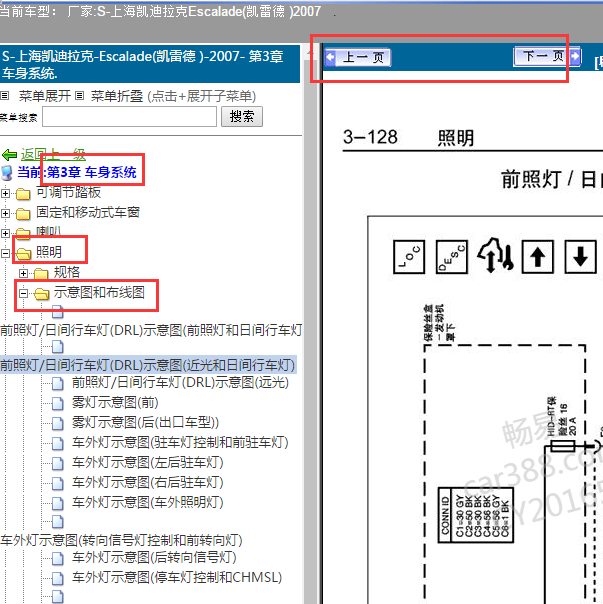Expand the 固定和移动式车窗 folder

pyautogui.click(x=5, y=213)
